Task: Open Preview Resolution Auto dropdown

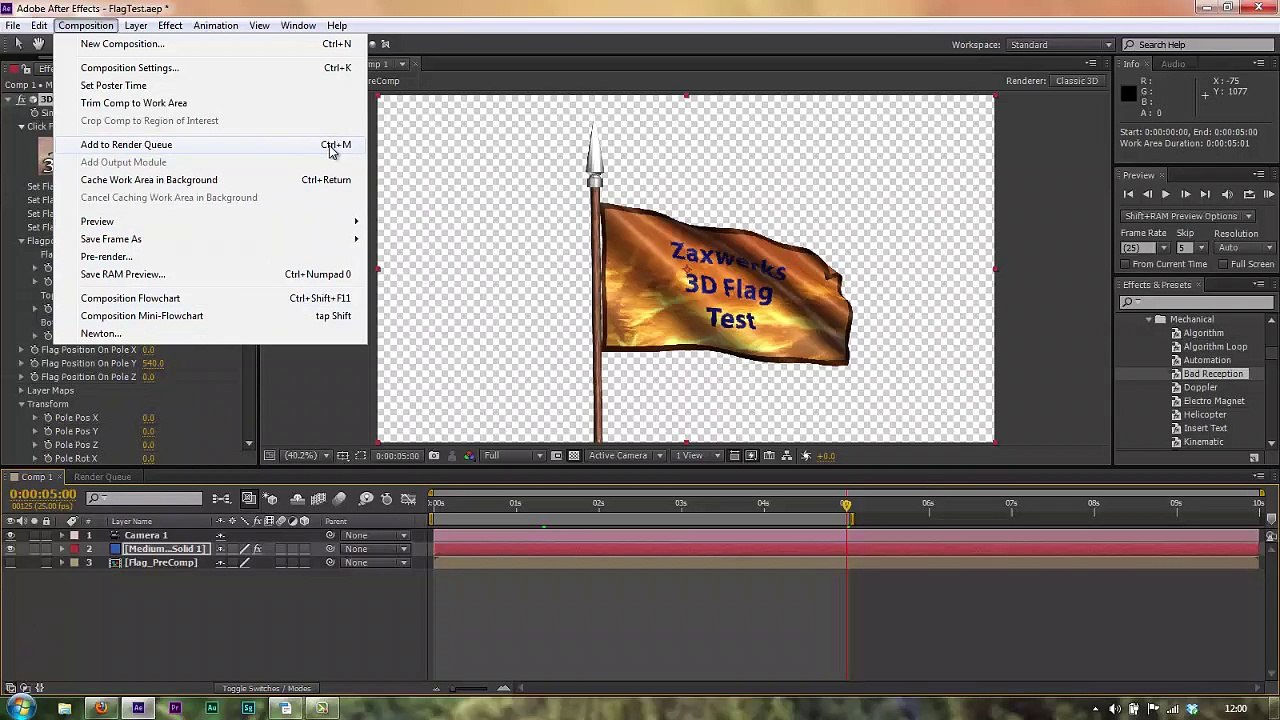Action: (x=1245, y=248)
